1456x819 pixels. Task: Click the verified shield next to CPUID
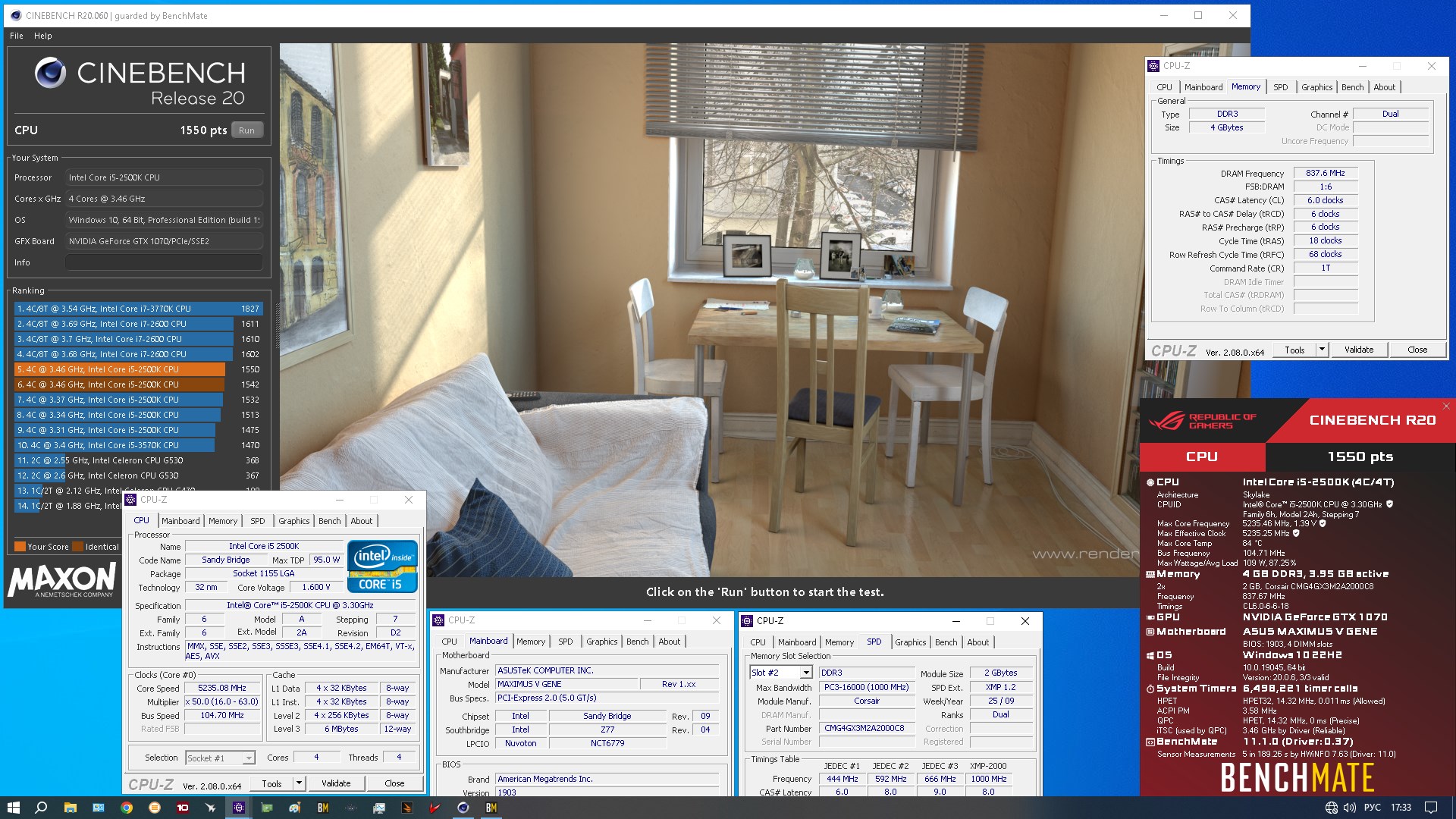(1389, 504)
